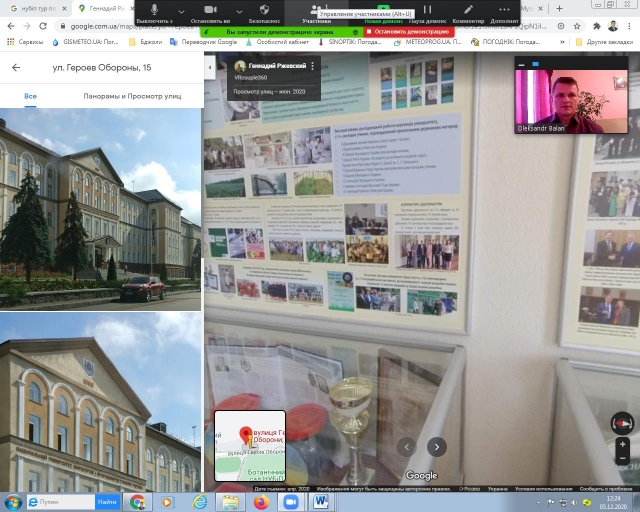Open the GISMETEO.UA bookmark
The height and width of the screenshot is (512, 640).
tap(85, 42)
